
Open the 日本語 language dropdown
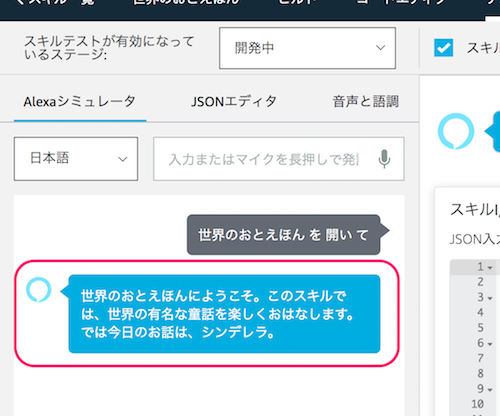coord(76,159)
